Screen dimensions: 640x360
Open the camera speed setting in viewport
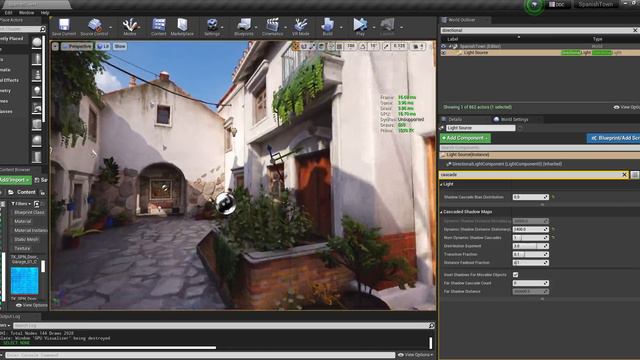point(418,46)
